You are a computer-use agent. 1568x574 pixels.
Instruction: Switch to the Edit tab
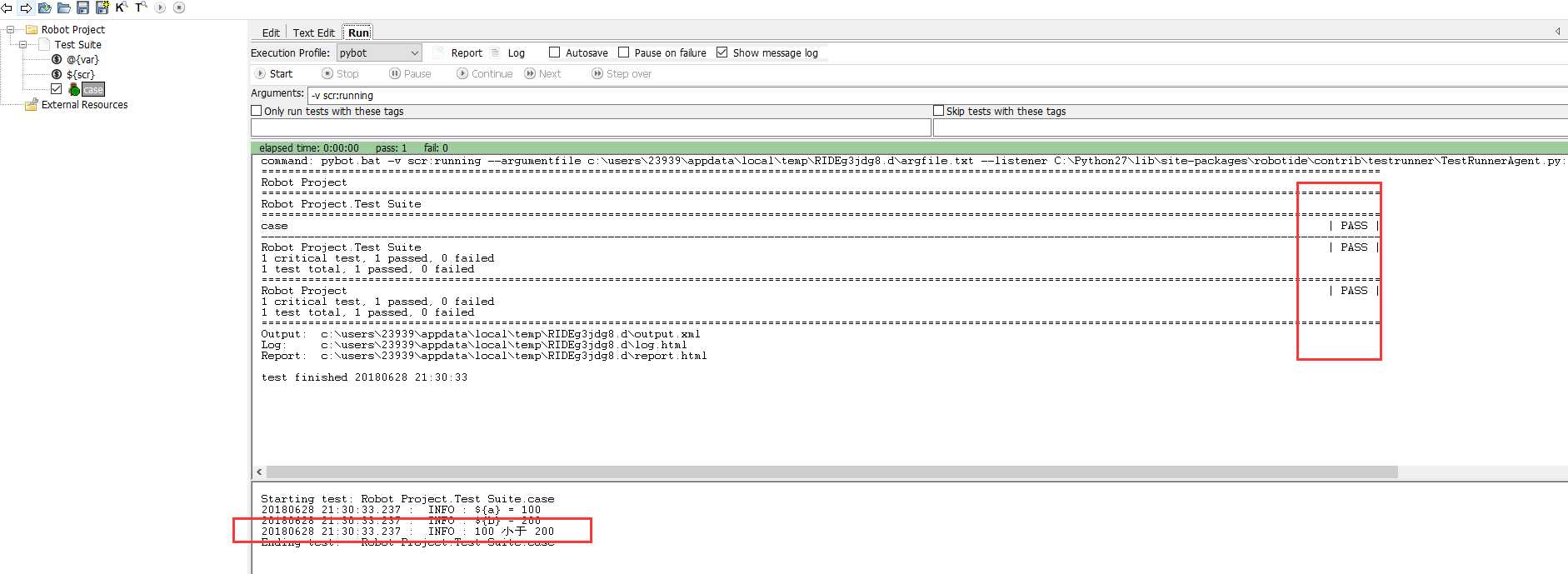[x=271, y=32]
